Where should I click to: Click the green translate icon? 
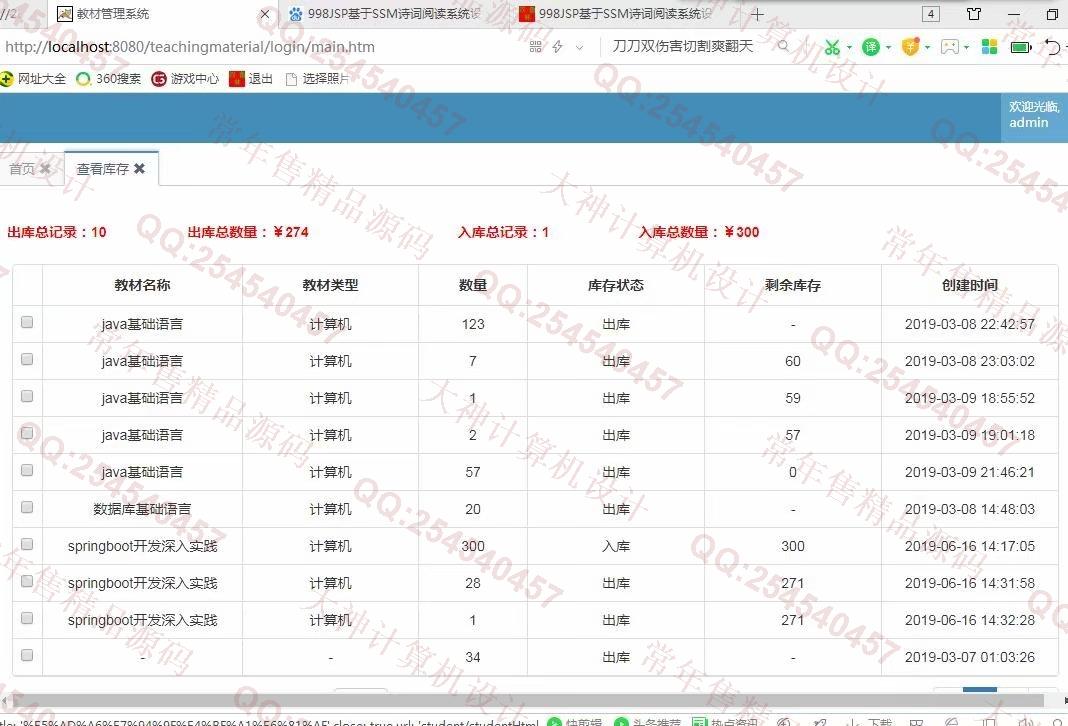tap(871, 47)
